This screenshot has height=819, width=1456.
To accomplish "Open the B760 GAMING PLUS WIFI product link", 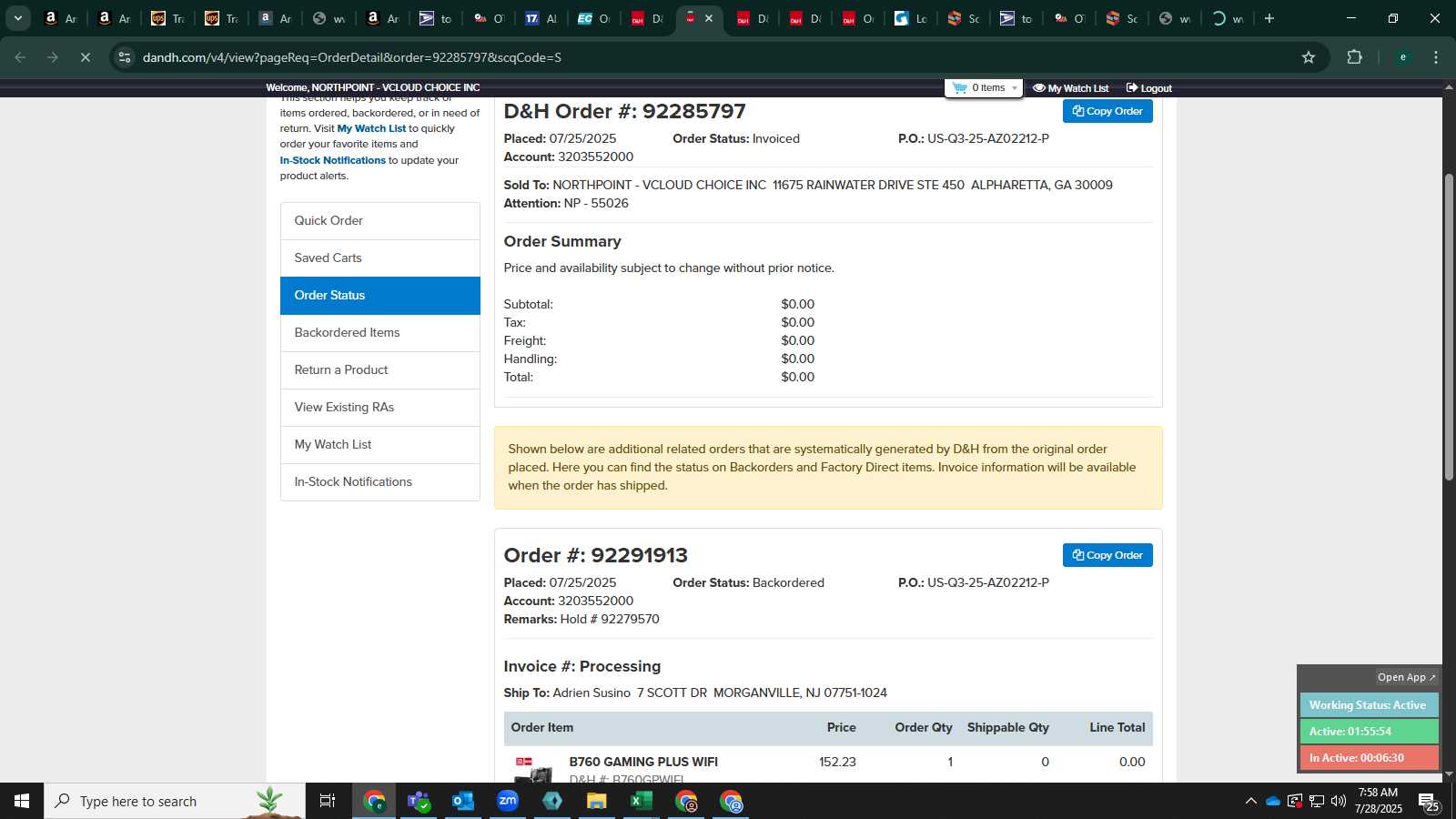I will pyautogui.click(x=643, y=762).
